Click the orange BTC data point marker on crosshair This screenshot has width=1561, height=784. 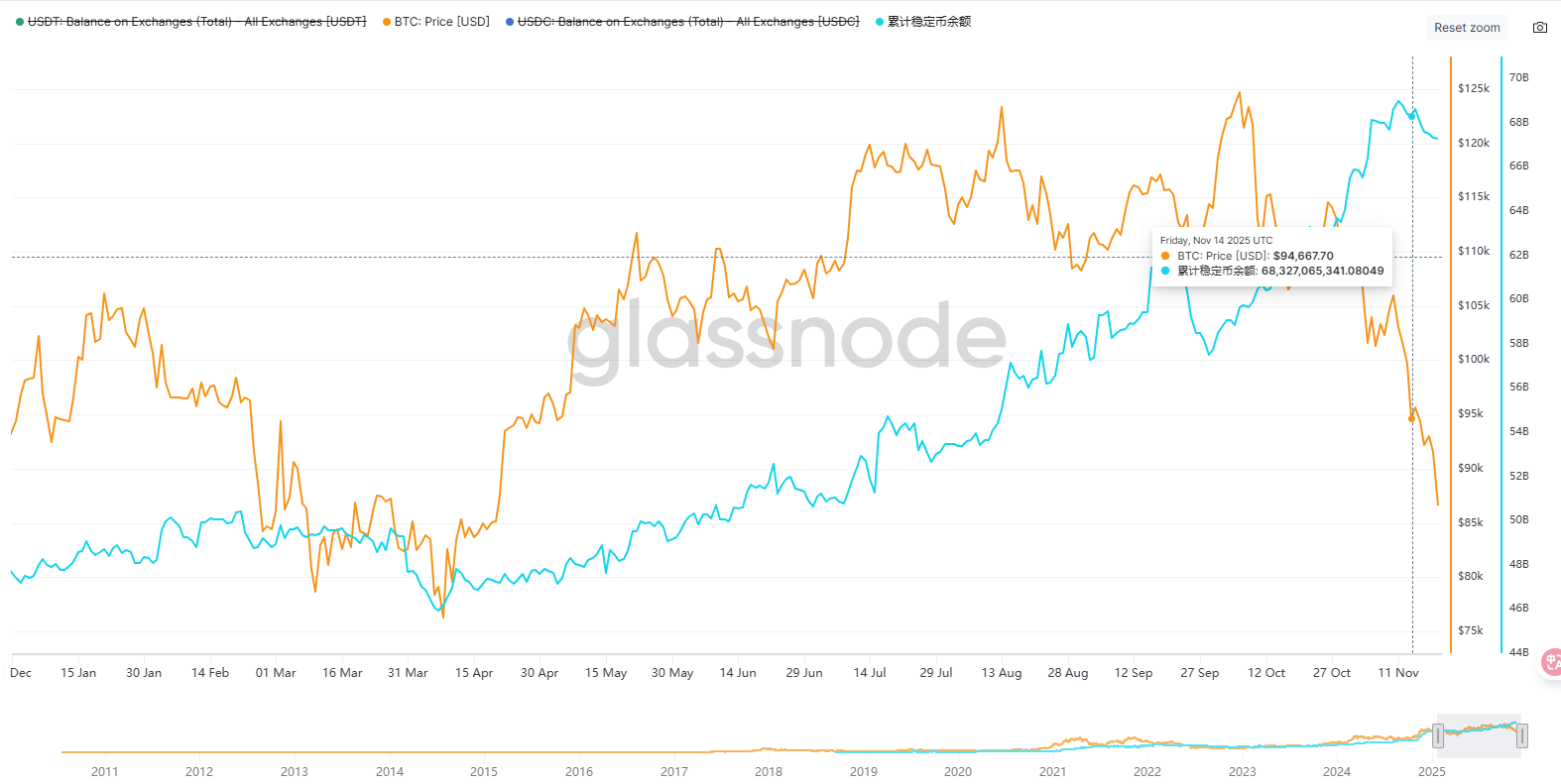pyautogui.click(x=1412, y=418)
